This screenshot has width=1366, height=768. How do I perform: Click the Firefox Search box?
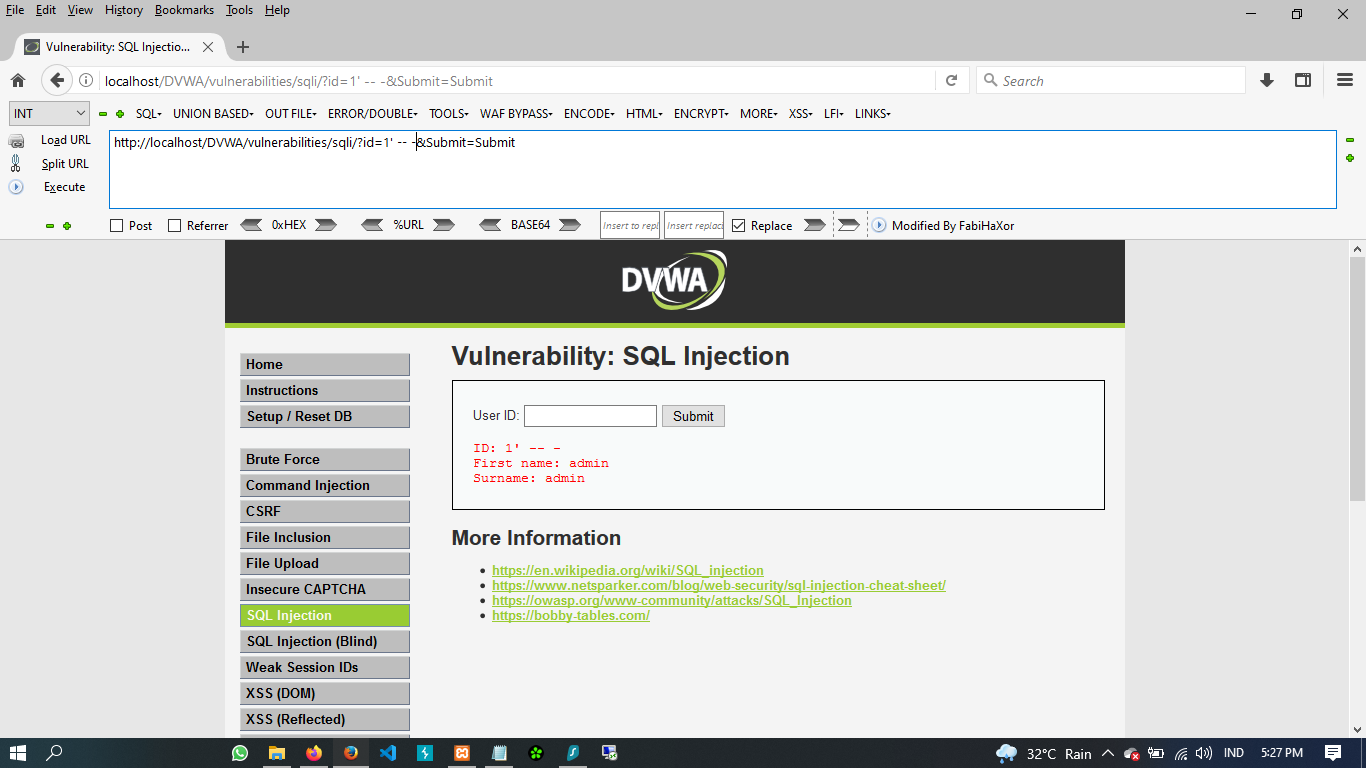[1111, 81]
